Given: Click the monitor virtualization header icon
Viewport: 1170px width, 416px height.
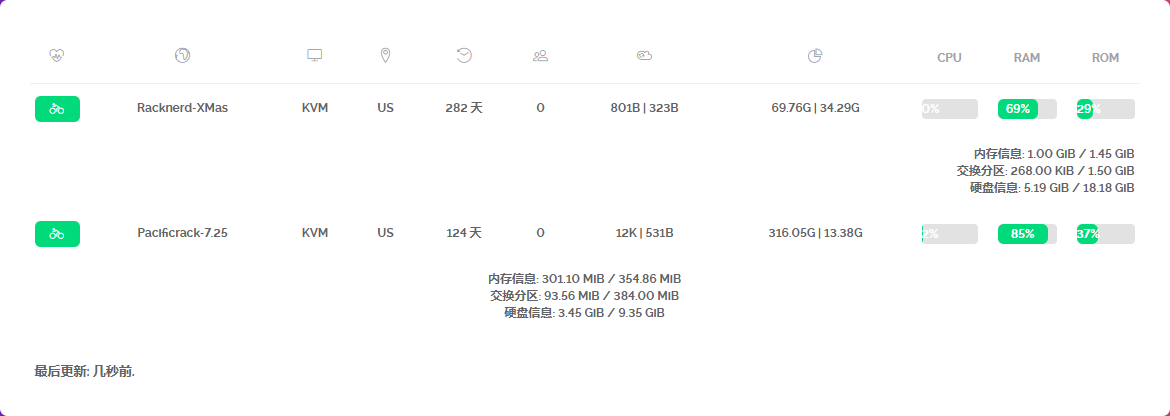Looking at the screenshot, I should pos(315,55).
